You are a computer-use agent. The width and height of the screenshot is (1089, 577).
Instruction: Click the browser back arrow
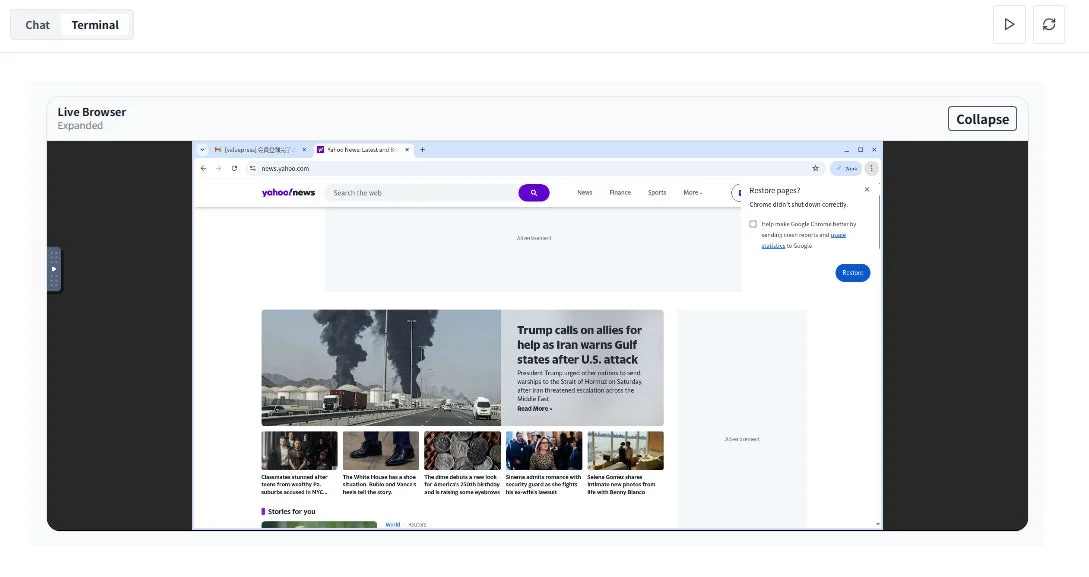tap(204, 168)
